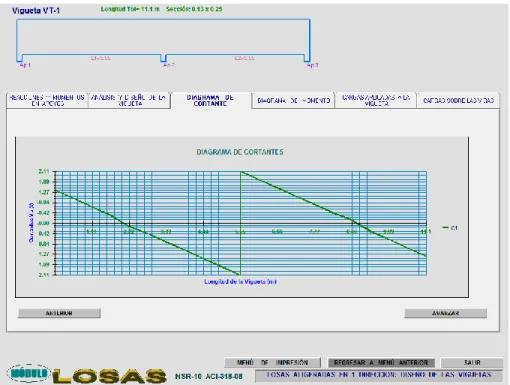Click the Vigueta VT-1 heading
510x385 pixels.
(x=36, y=11)
